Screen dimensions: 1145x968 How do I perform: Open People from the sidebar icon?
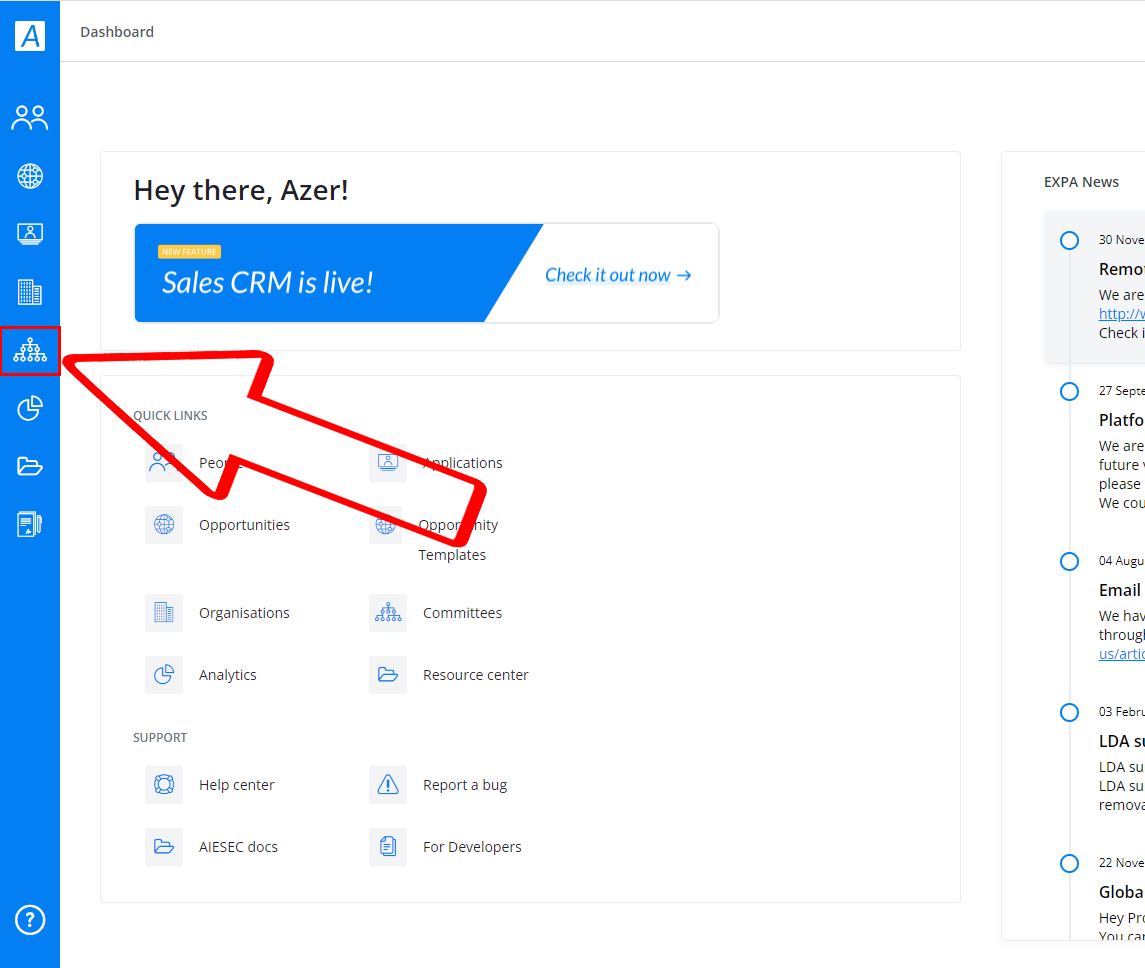(x=30, y=118)
